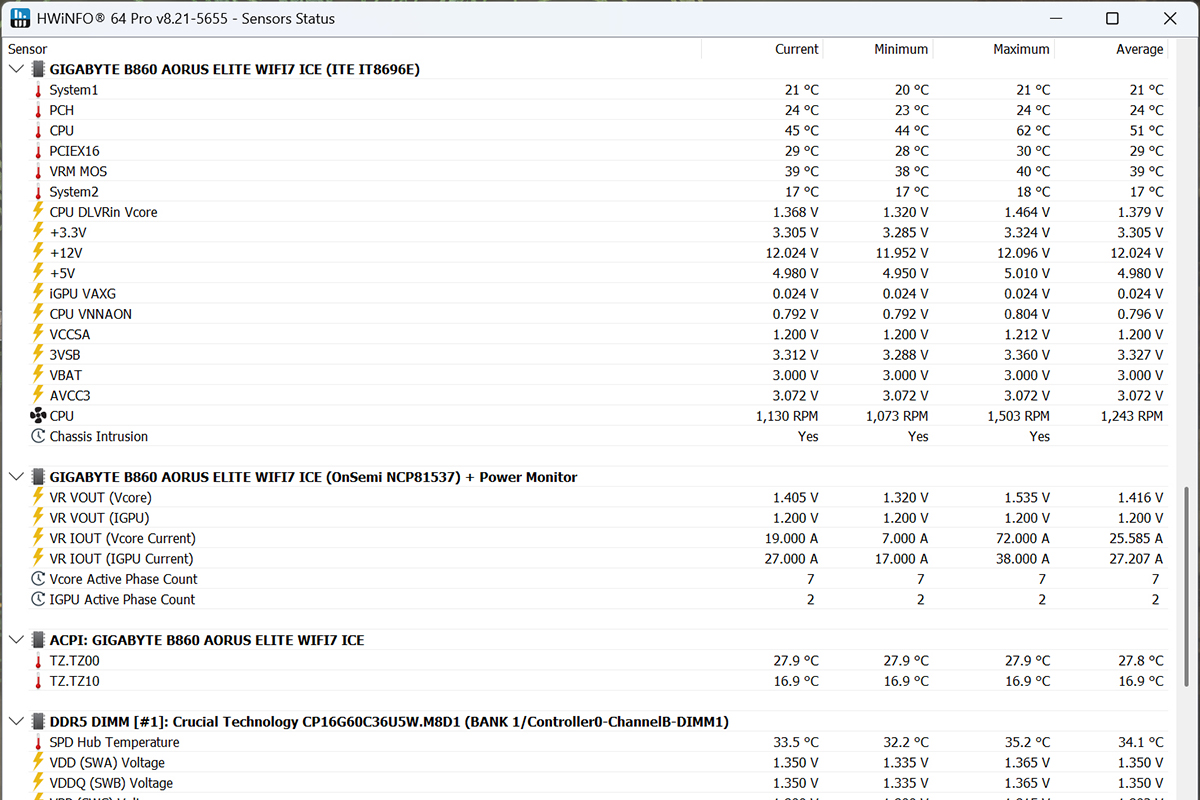
Task: Click the chip icon of ITE IT8696E group
Action: pos(38,69)
